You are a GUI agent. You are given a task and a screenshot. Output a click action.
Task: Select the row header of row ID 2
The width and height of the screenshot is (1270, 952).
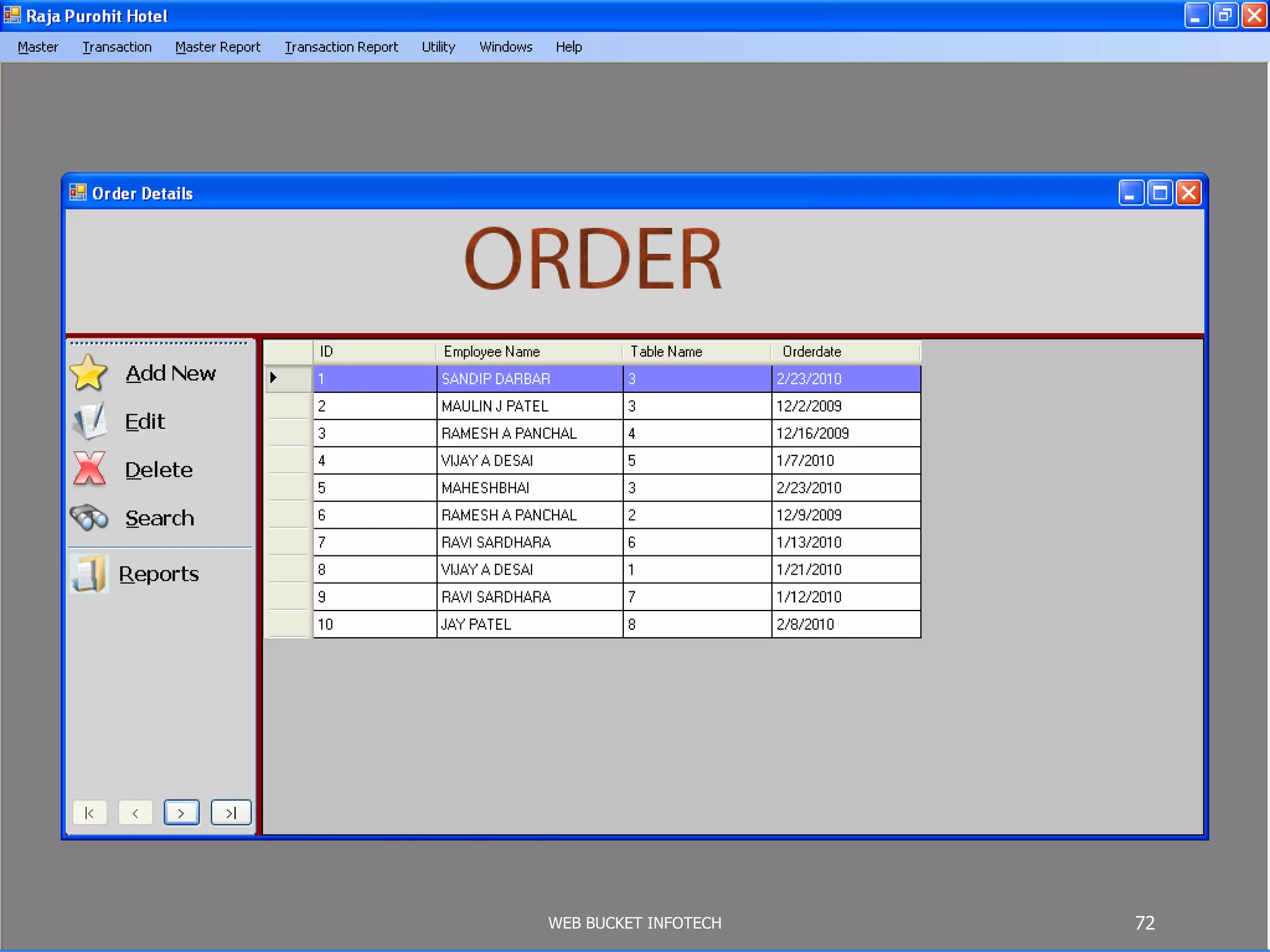click(288, 406)
